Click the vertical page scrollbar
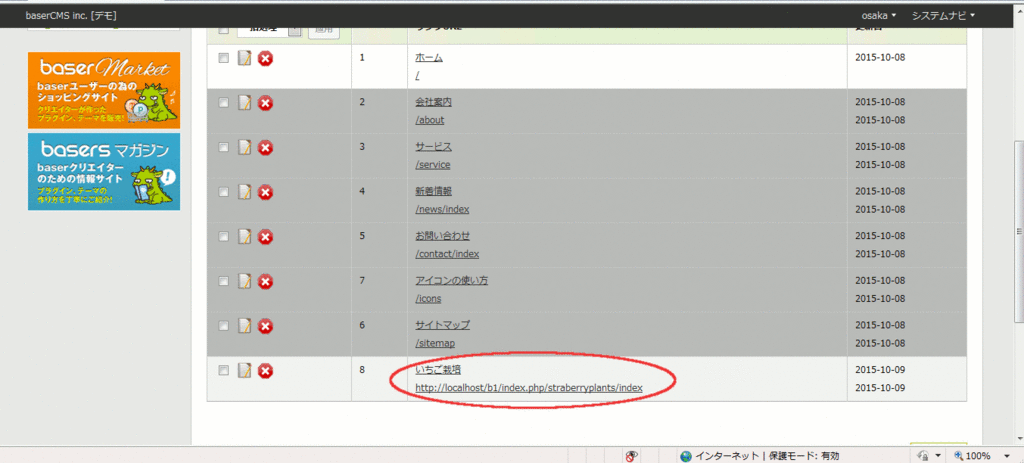The width and height of the screenshot is (1024, 463). click(1017, 232)
